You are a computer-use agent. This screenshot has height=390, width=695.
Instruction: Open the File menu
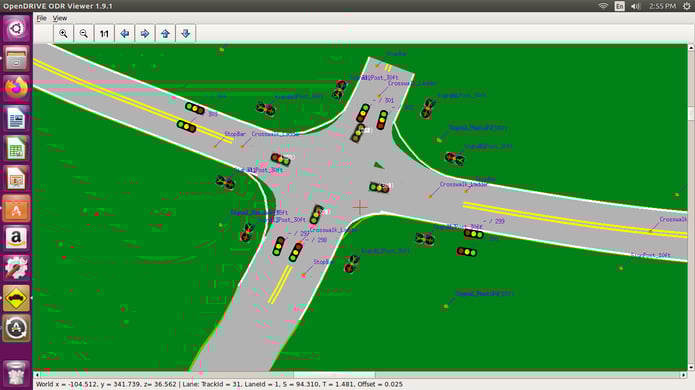click(41, 18)
